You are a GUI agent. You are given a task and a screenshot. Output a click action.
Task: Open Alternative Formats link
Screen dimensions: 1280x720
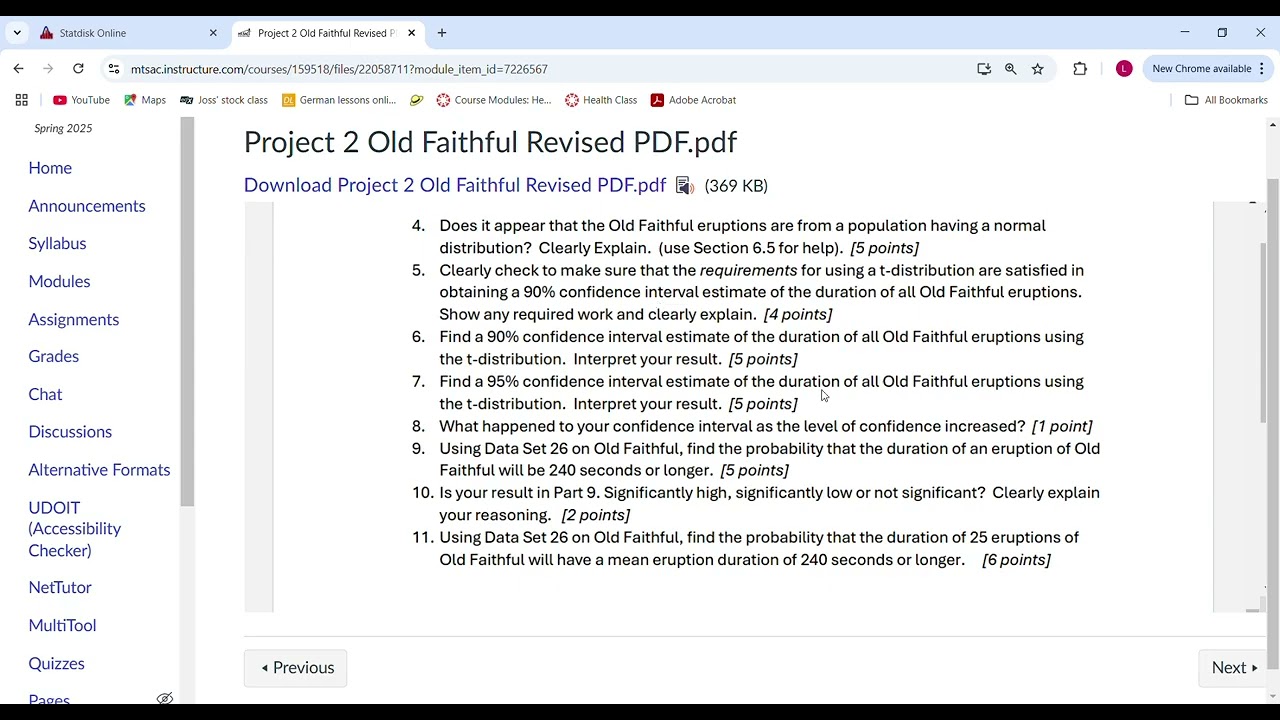point(99,470)
